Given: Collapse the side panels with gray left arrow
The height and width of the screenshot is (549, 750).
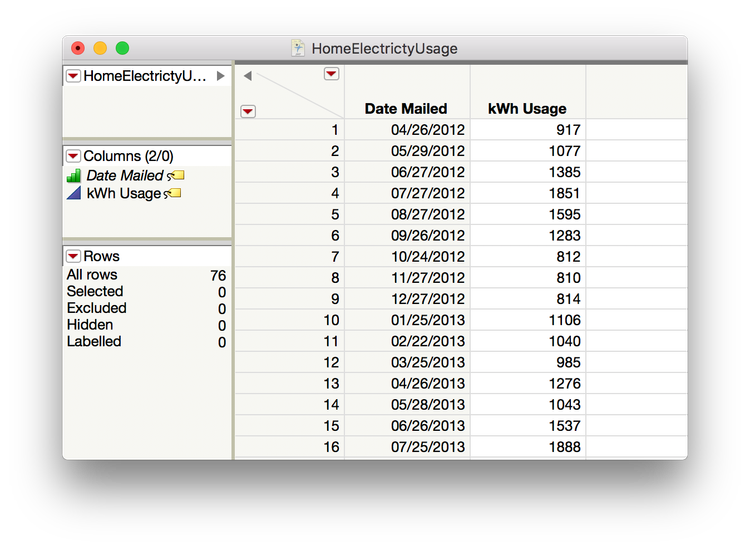Looking at the screenshot, I should pos(247,75).
